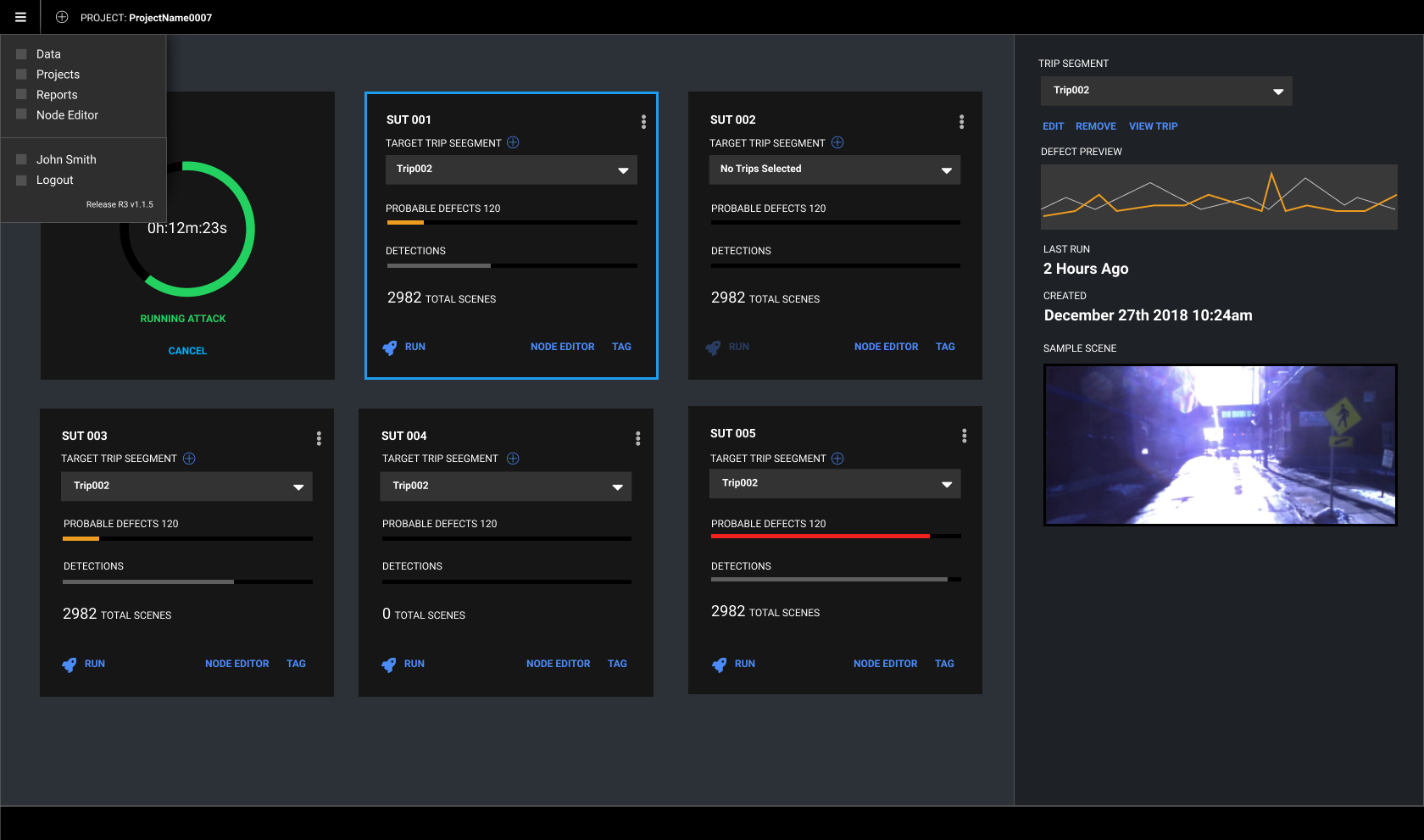
Task: Open NODE EDITOR for SUT 003
Action: 237,664
